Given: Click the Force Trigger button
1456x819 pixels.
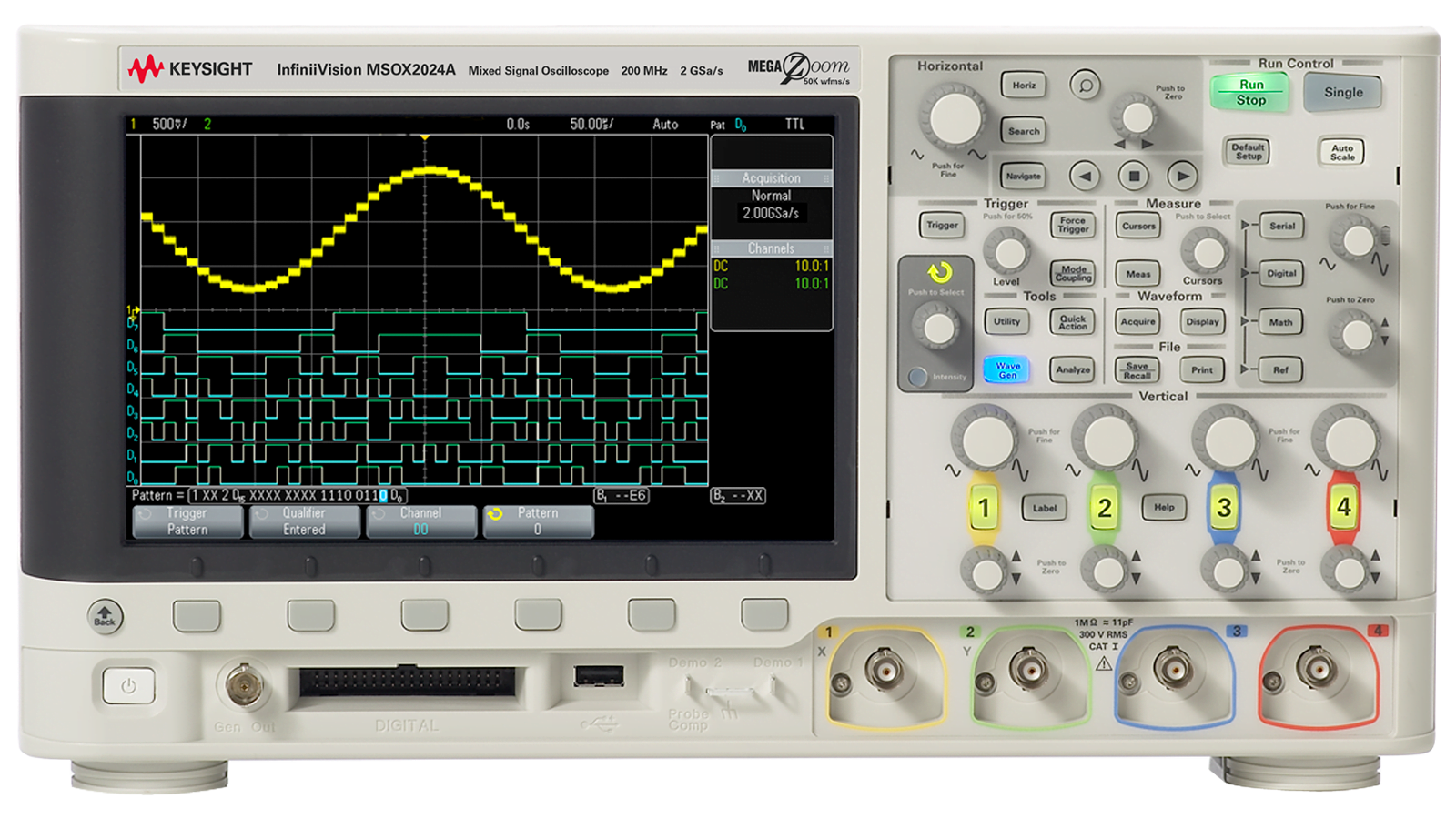Looking at the screenshot, I should click(1073, 225).
